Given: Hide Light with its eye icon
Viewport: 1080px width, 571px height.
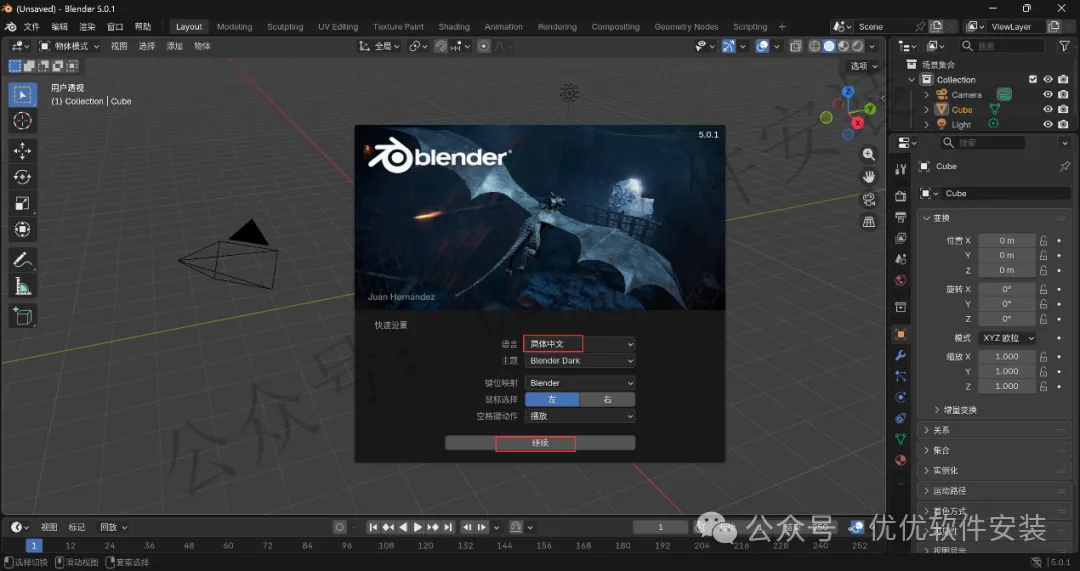Looking at the screenshot, I should point(1048,125).
